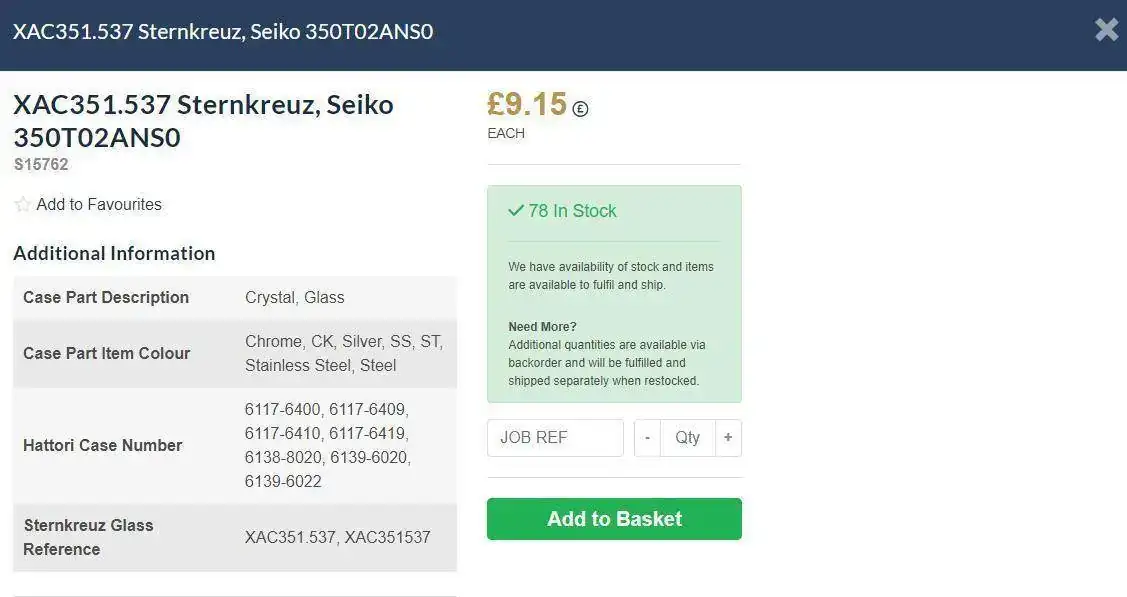Click the Sternkreuz Glass Reference row label
Screen dimensions: 1127x597
click(88, 537)
